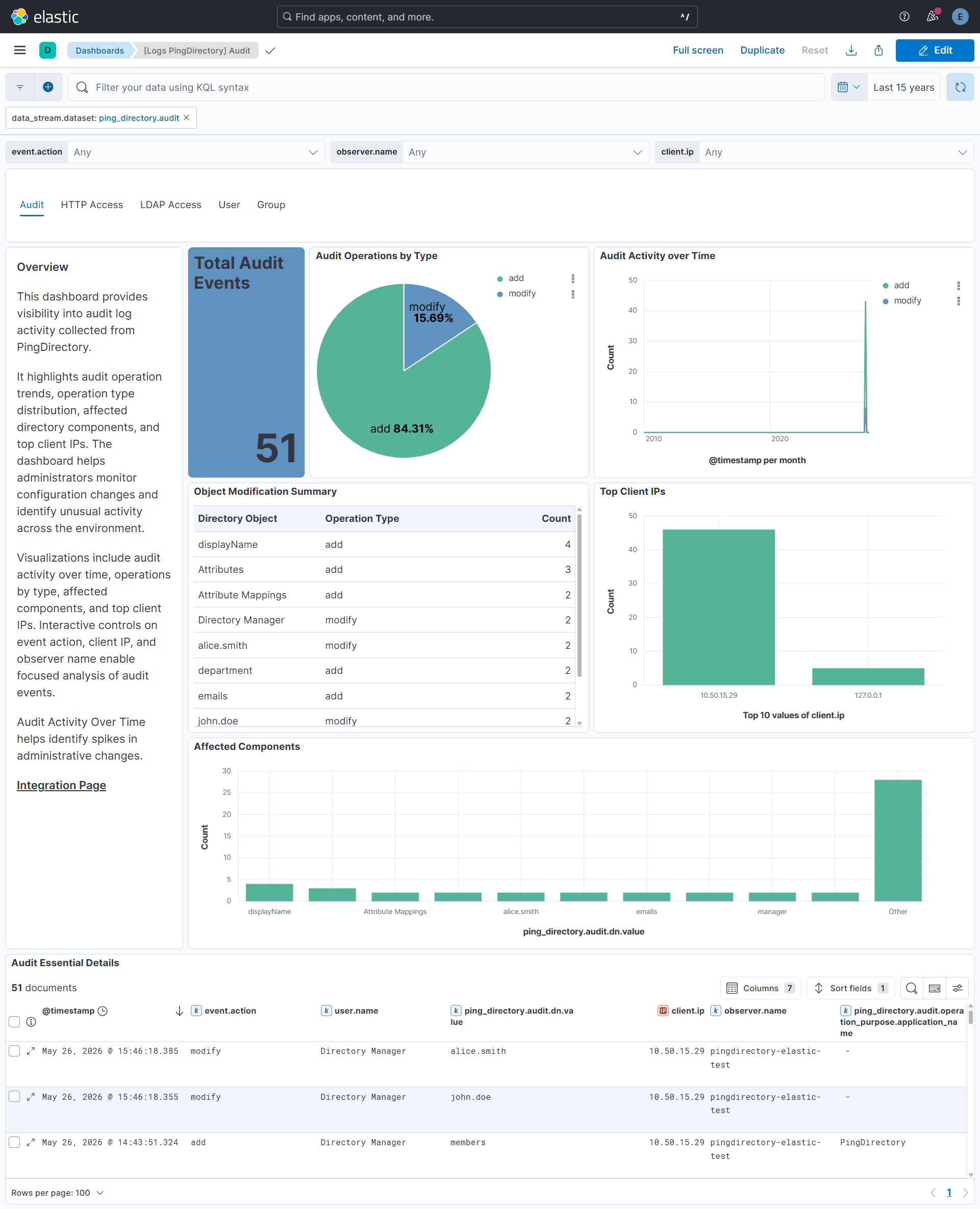Screen dimensions: 980x1209
Task: Open the Columns selector
Action: pos(761,988)
